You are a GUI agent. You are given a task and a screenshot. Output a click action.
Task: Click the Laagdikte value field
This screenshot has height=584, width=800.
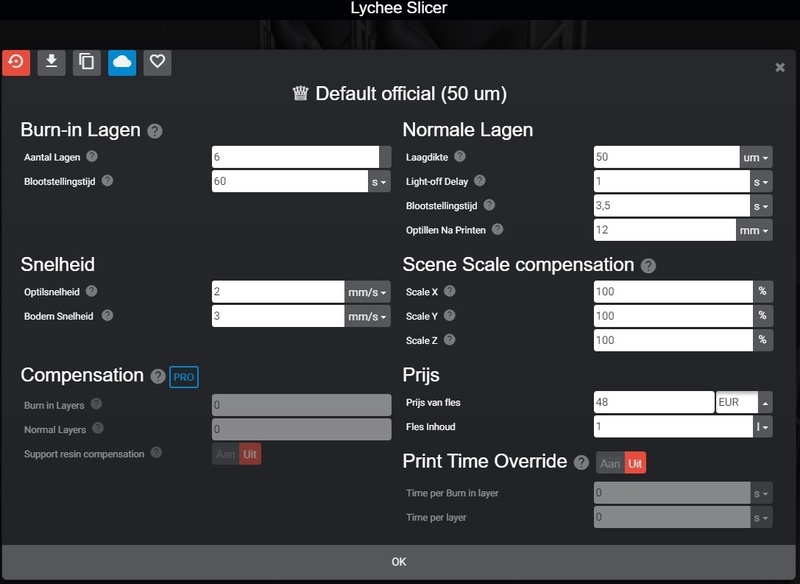pos(667,157)
